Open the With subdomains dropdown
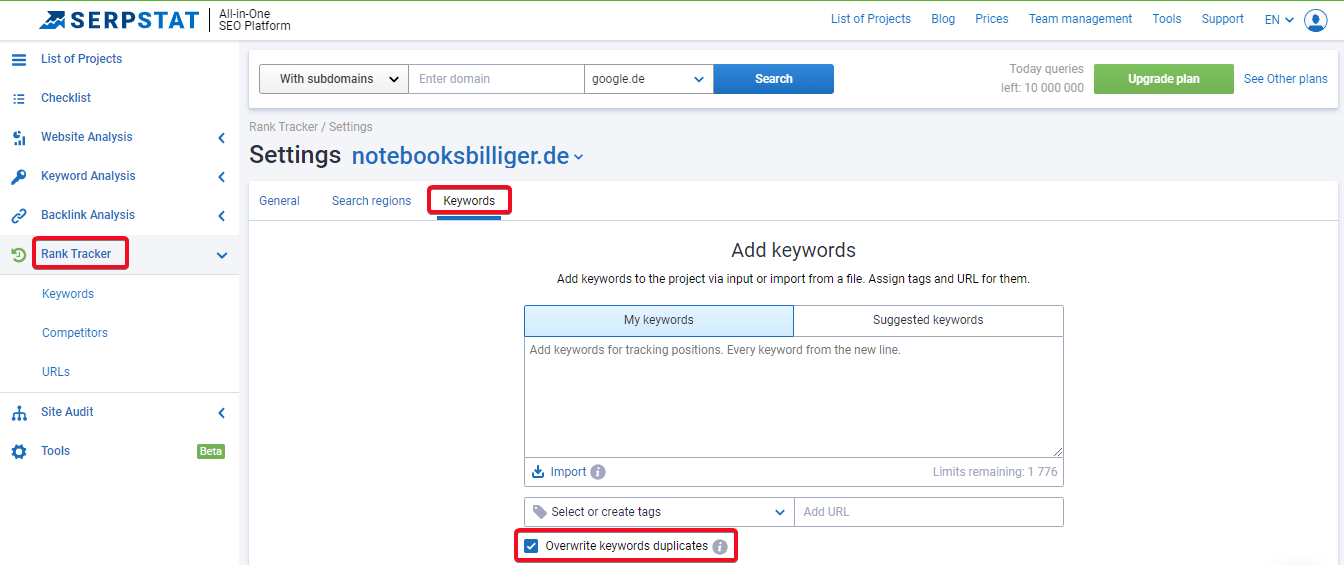 coord(334,79)
